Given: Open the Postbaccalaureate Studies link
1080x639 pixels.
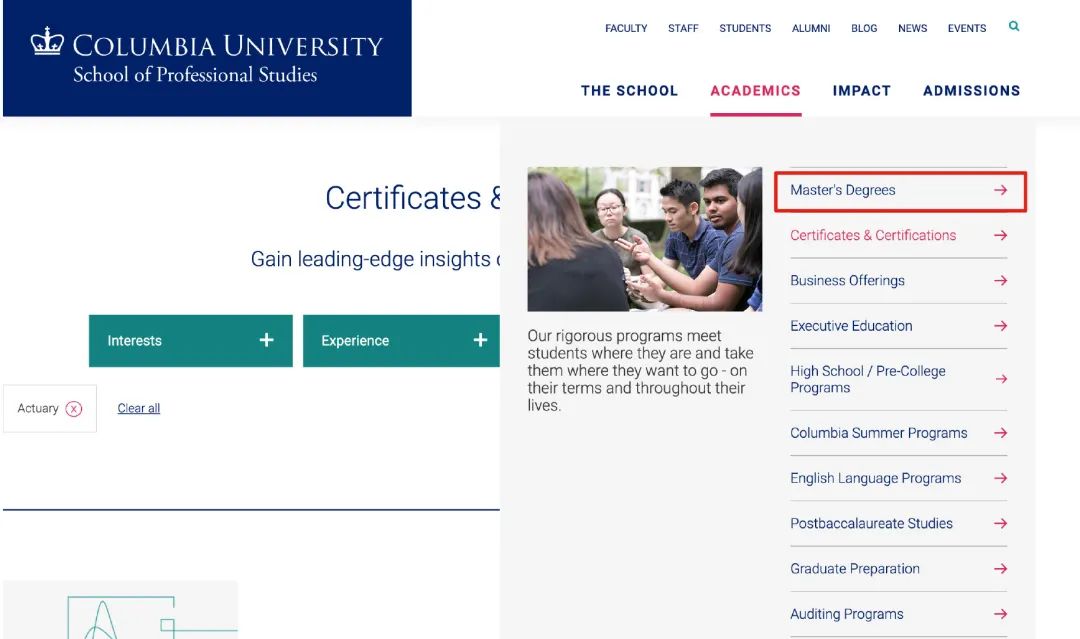Looking at the screenshot, I should (871, 524).
